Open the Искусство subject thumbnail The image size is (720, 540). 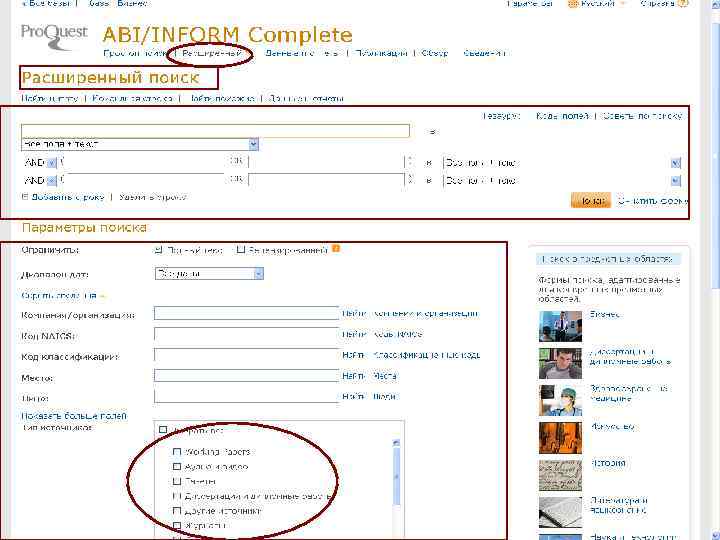[x=560, y=438]
